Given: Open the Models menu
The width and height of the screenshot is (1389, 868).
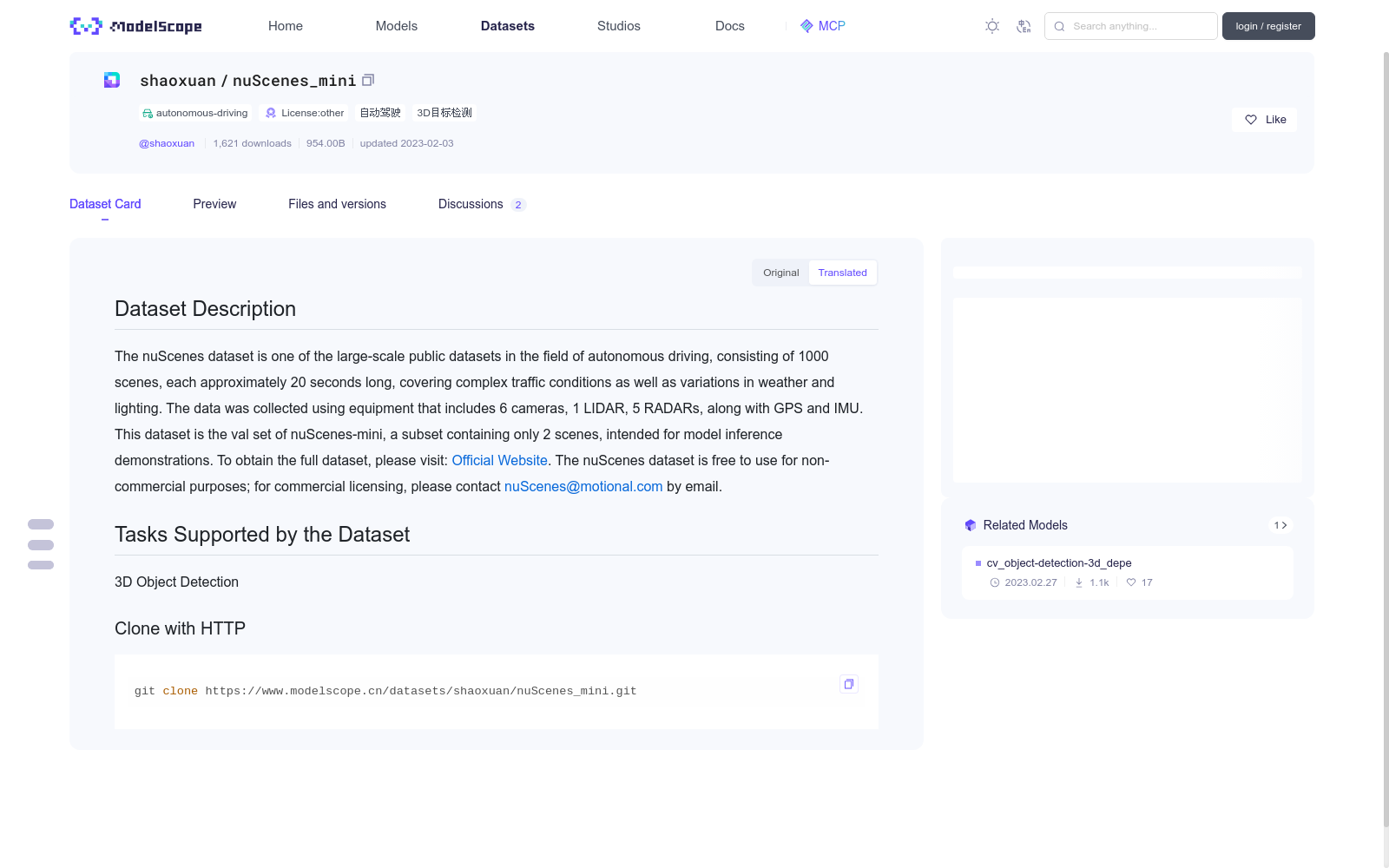Looking at the screenshot, I should [397, 26].
